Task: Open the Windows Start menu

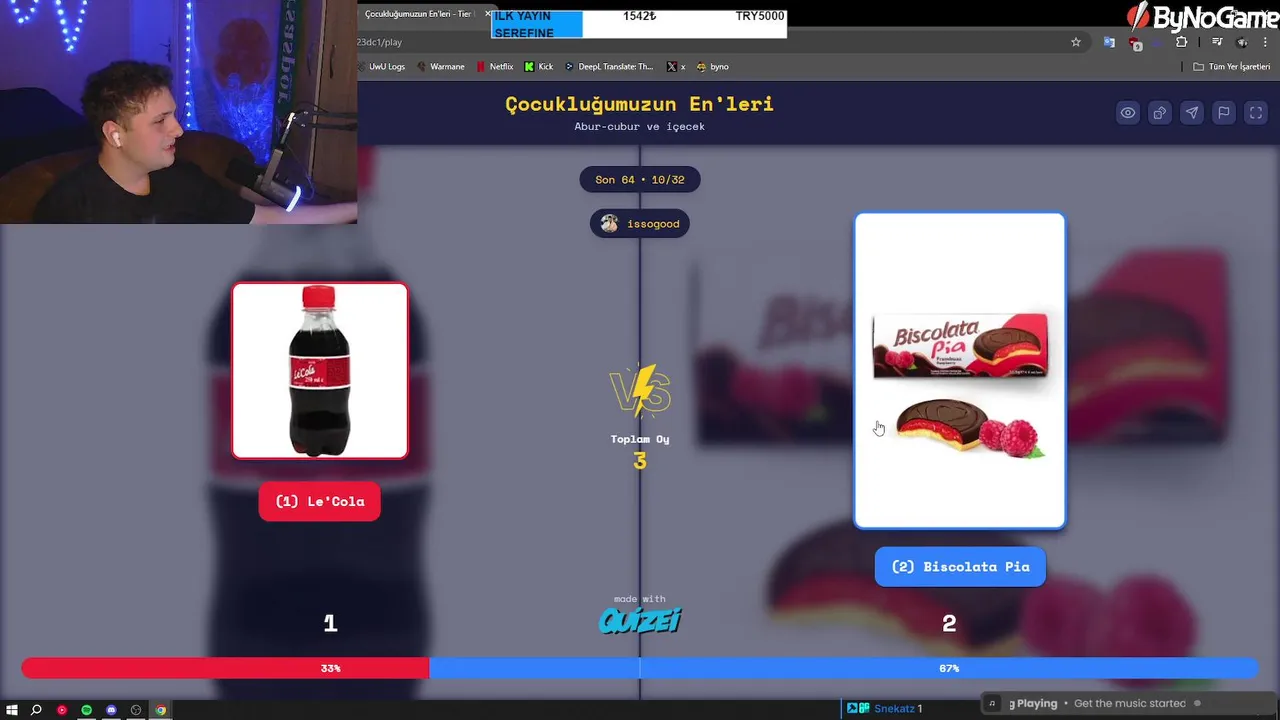Action: coord(12,710)
